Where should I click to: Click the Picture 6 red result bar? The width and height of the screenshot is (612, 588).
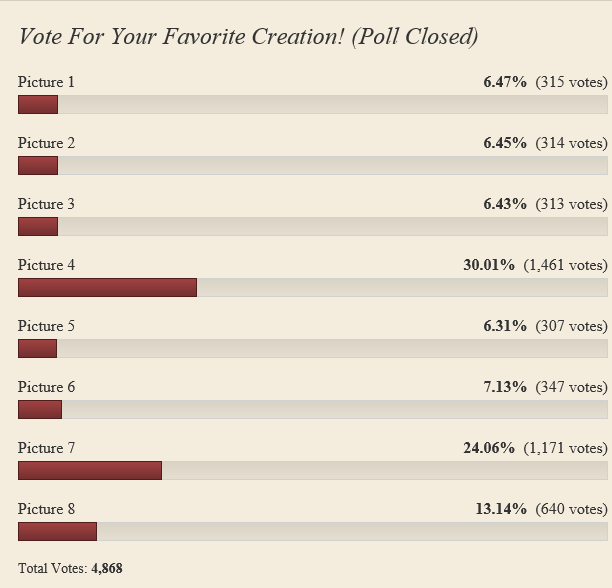(40, 409)
